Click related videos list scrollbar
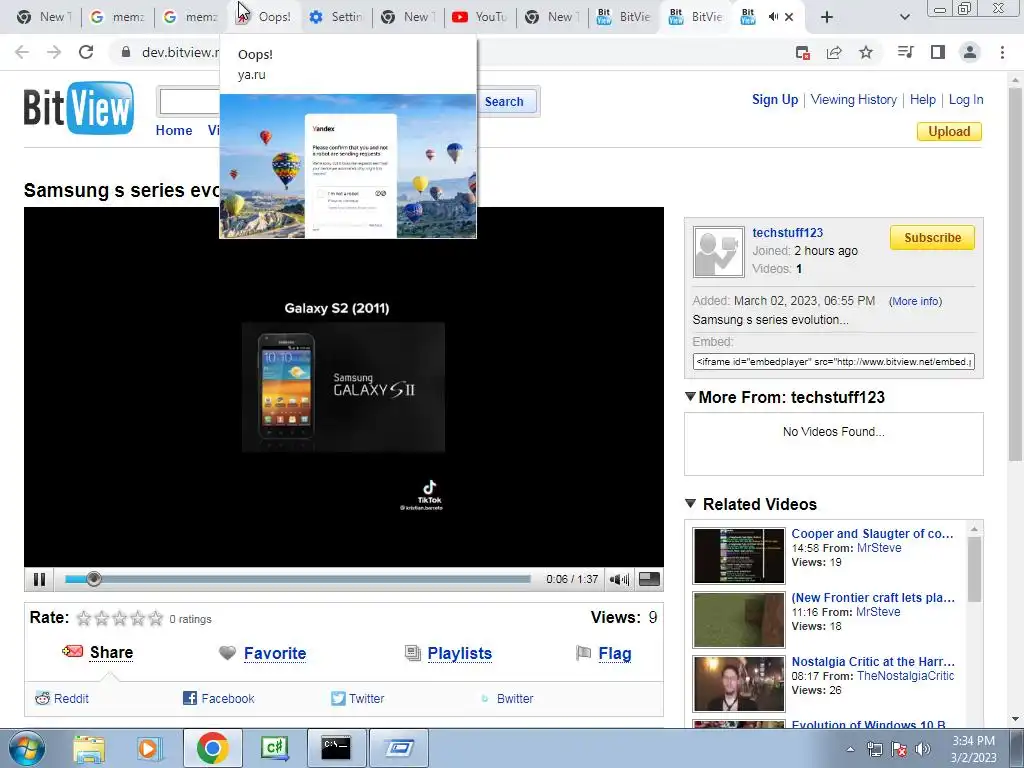Image resolution: width=1024 pixels, height=768 pixels. [x=974, y=568]
